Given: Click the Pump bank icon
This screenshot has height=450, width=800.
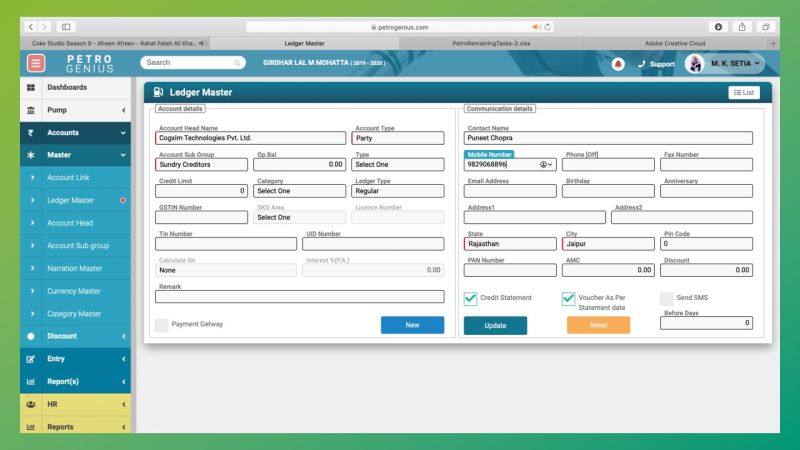Looking at the screenshot, I should click(30, 110).
